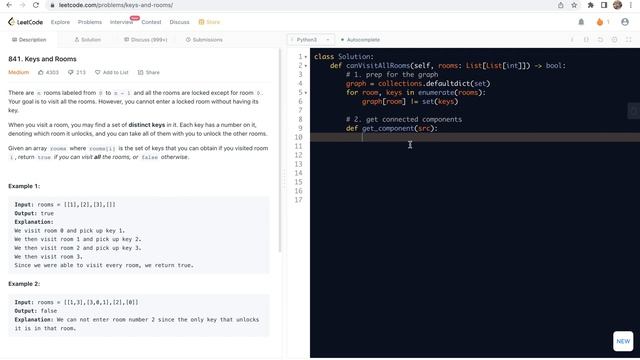Click the description panel vertical scrollbar
The width and height of the screenshot is (640, 360).
point(280,150)
